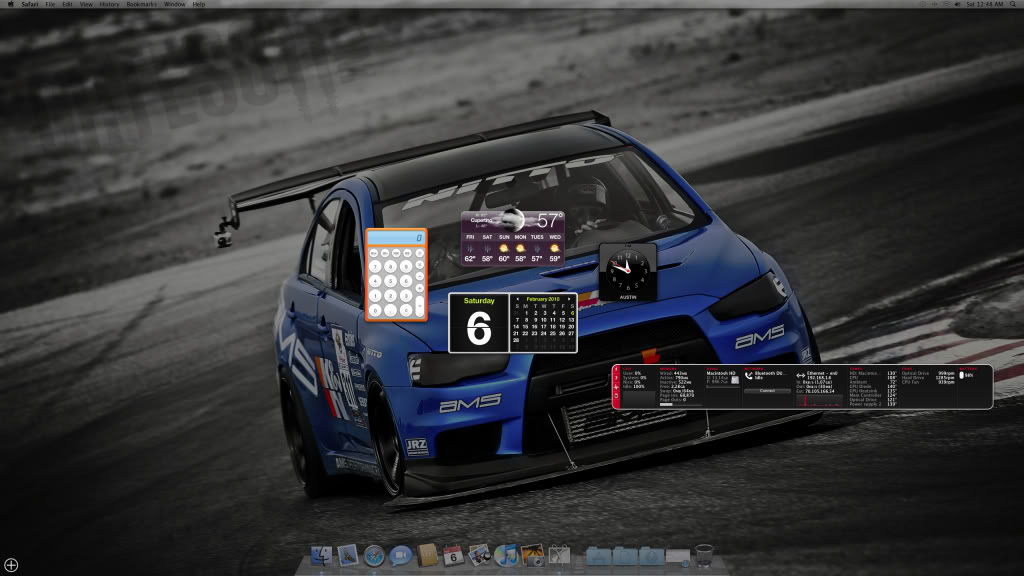Open Address Book in the dock
The height and width of the screenshot is (576, 1024).
tap(427, 554)
